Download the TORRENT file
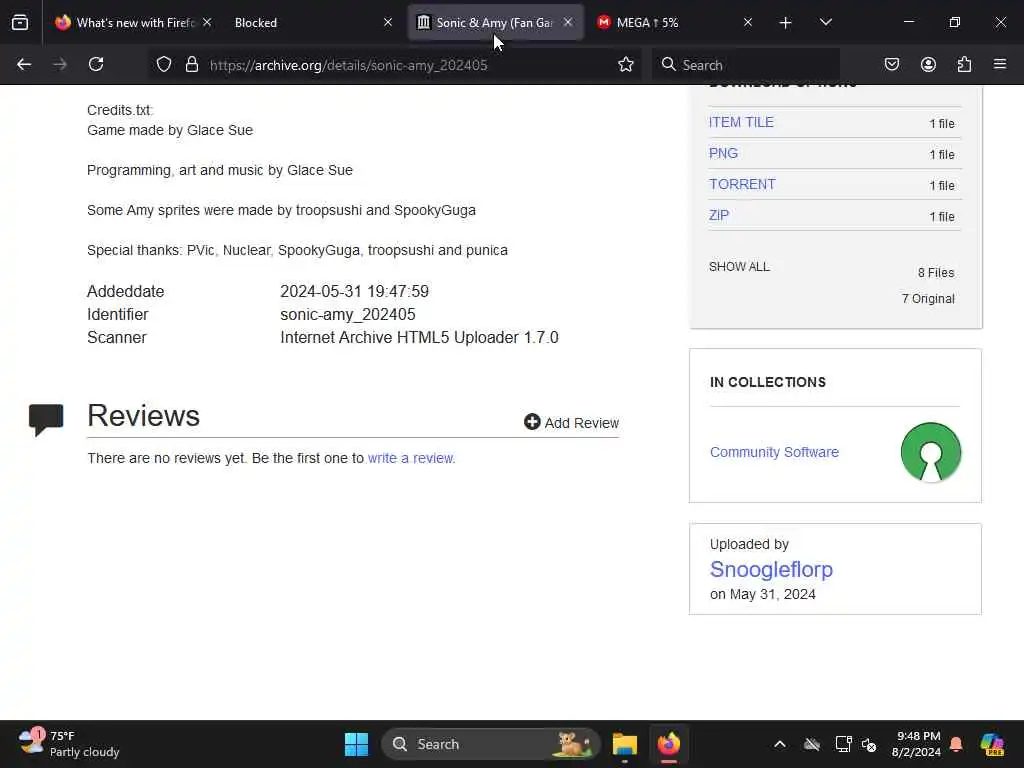 click(x=743, y=184)
